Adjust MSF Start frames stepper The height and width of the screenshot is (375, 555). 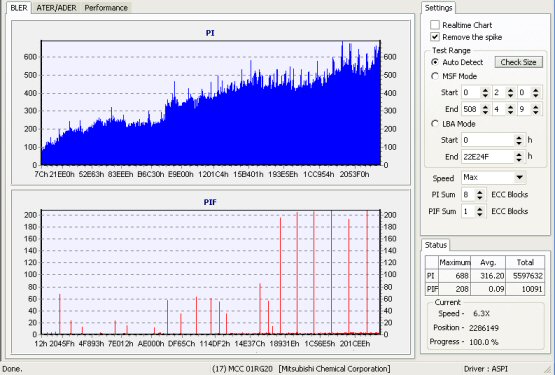pyautogui.click(x=536, y=93)
